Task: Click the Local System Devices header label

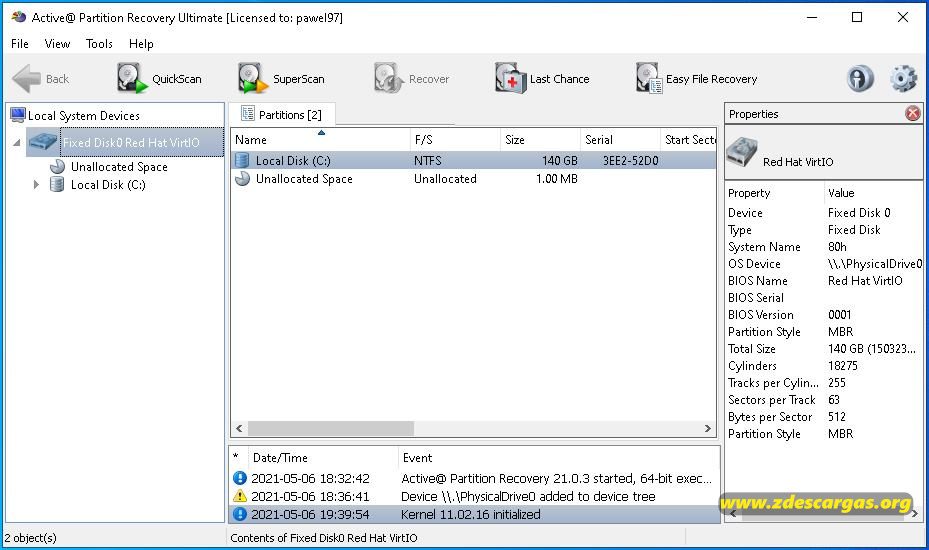Action: (x=84, y=116)
